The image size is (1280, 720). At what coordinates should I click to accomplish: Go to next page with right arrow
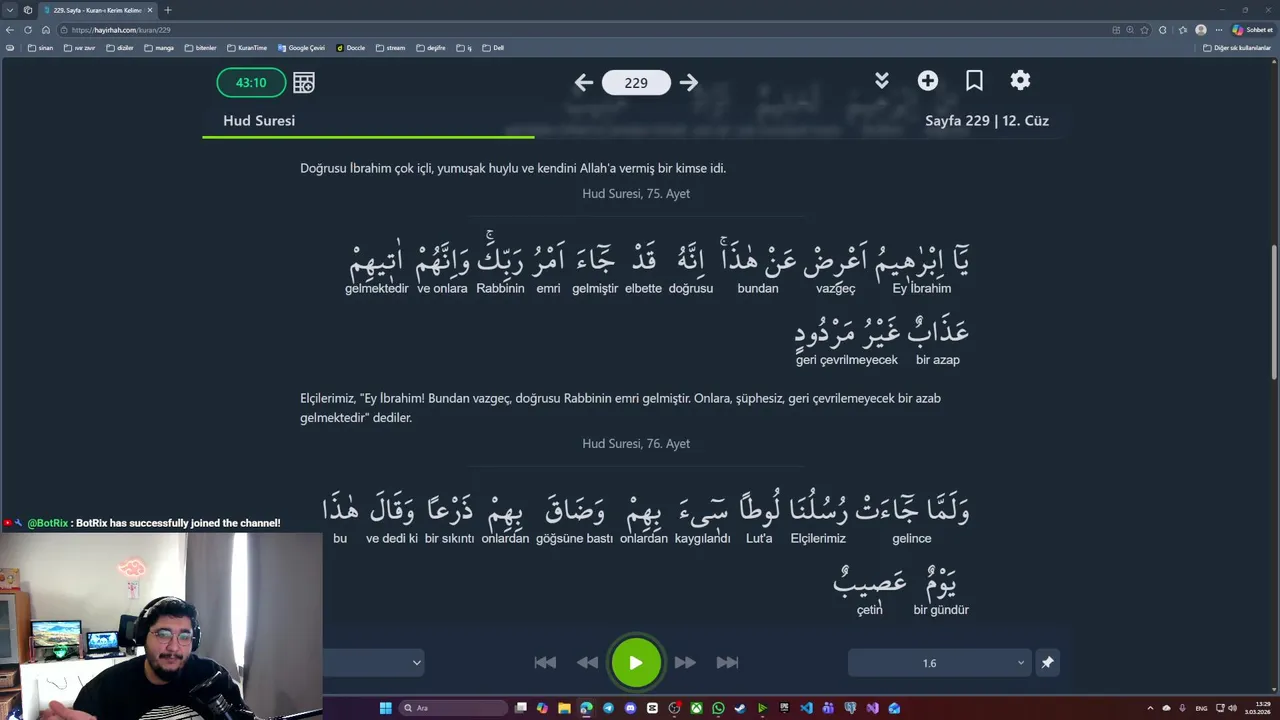[x=688, y=83]
